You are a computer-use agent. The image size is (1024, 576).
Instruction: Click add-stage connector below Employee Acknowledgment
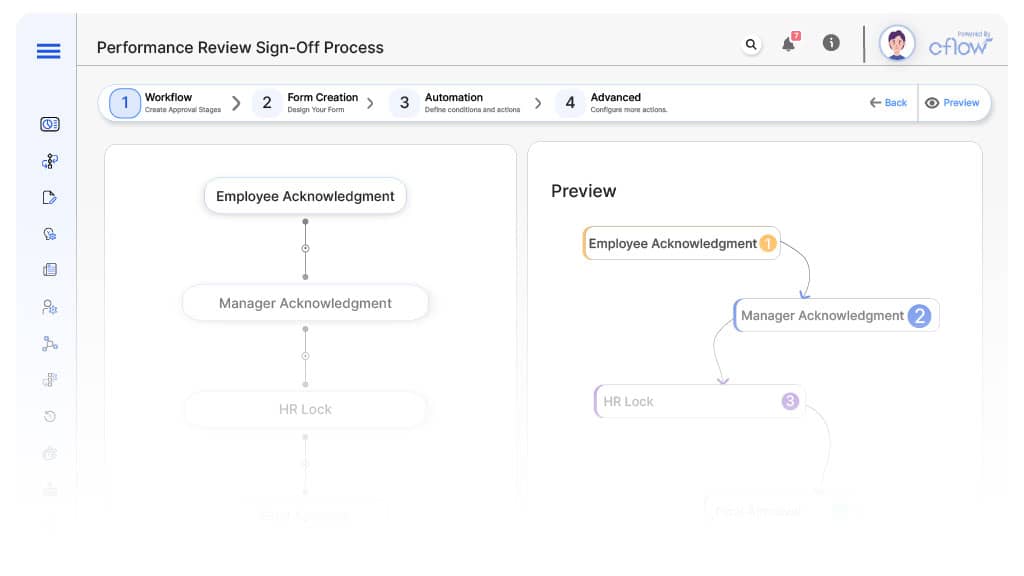pyautogui.click(x=305, y=248)
